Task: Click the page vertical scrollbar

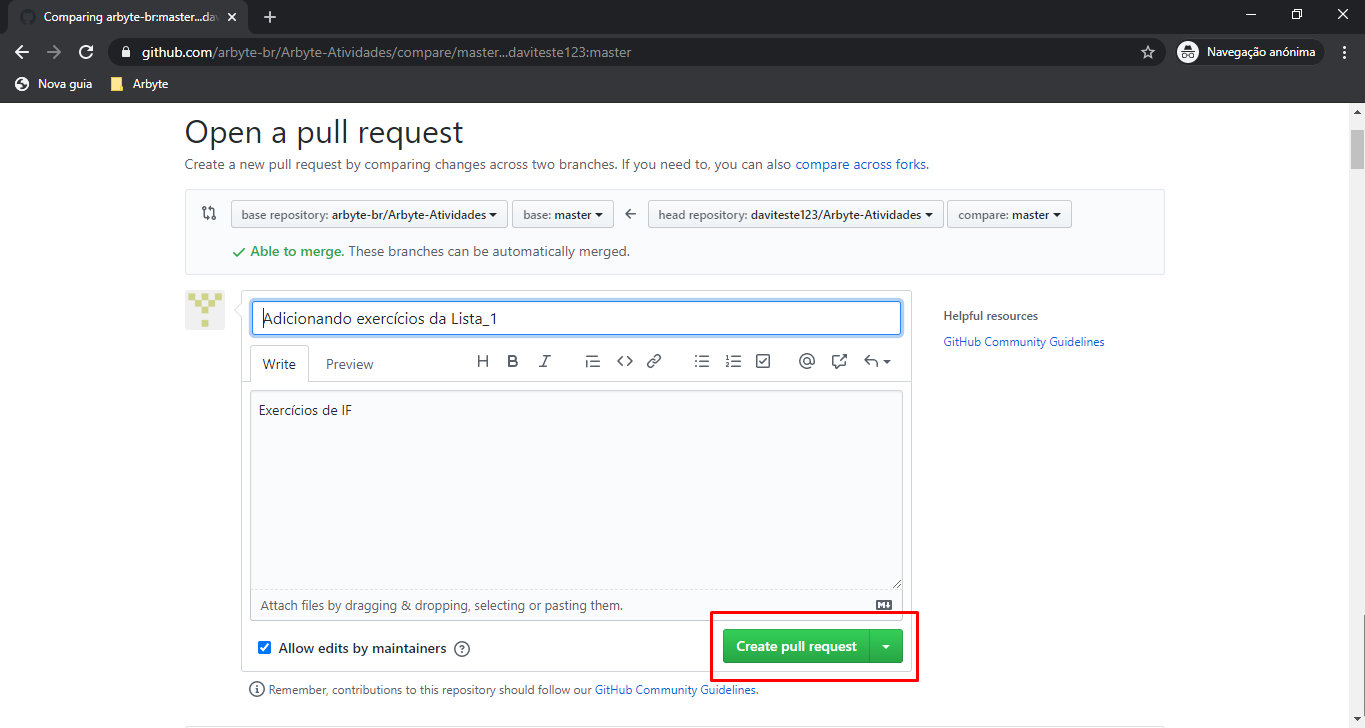Action: tap(1357, 150)
